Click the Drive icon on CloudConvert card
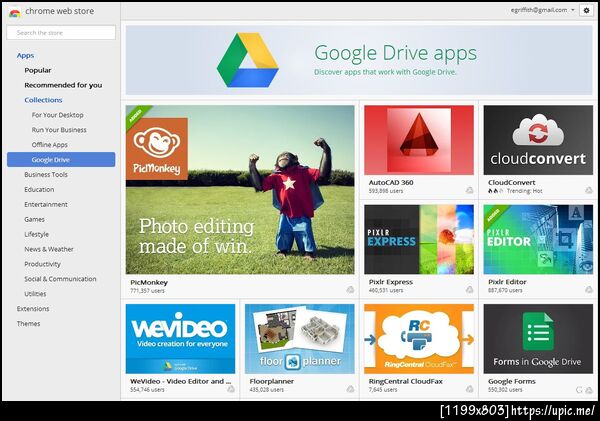The height and width of the screenshot is (421, 600). coord(589,190)
